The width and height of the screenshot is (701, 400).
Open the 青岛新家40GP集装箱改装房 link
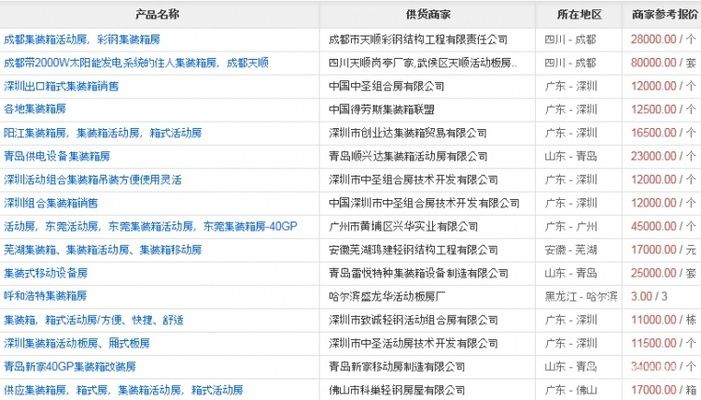pyautogui.click(x=70, y=366)
